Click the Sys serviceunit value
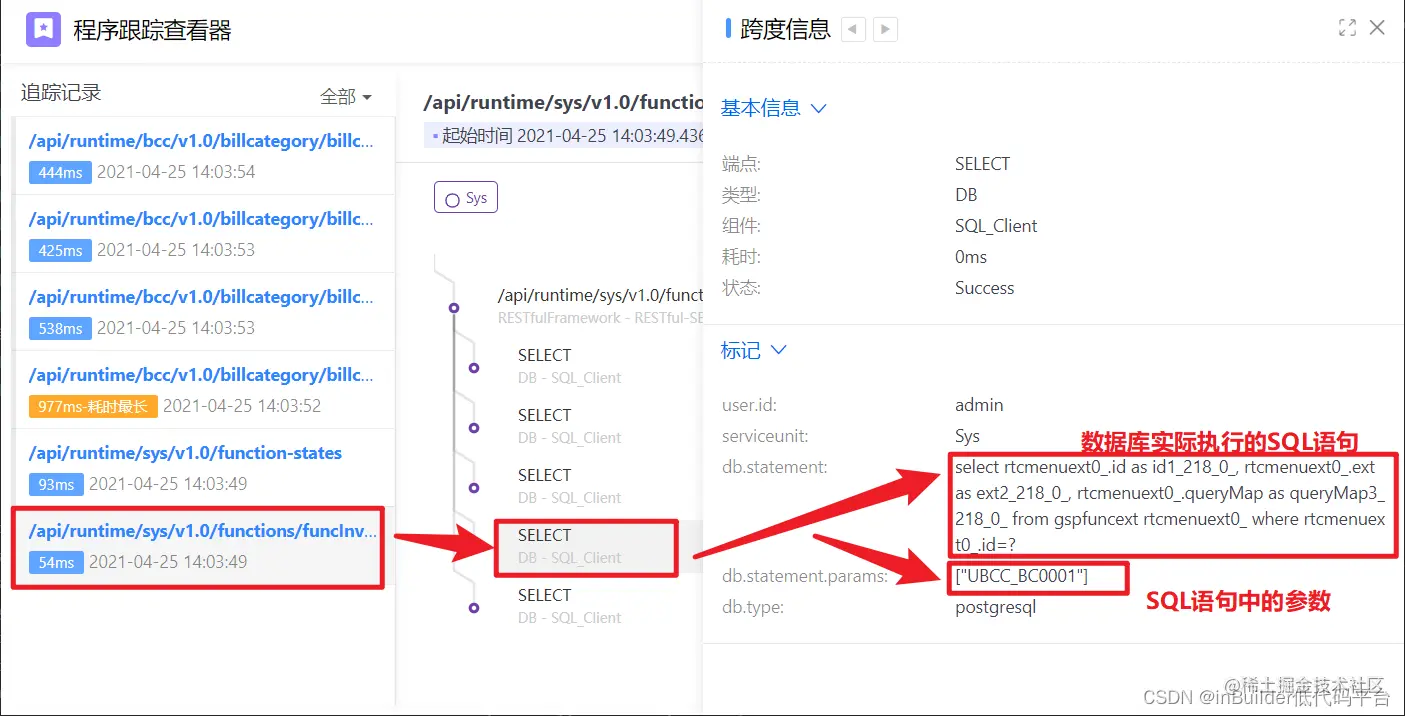Image resolution: width=1405 pixels, height=716 pixels. (x=967, y=436)
